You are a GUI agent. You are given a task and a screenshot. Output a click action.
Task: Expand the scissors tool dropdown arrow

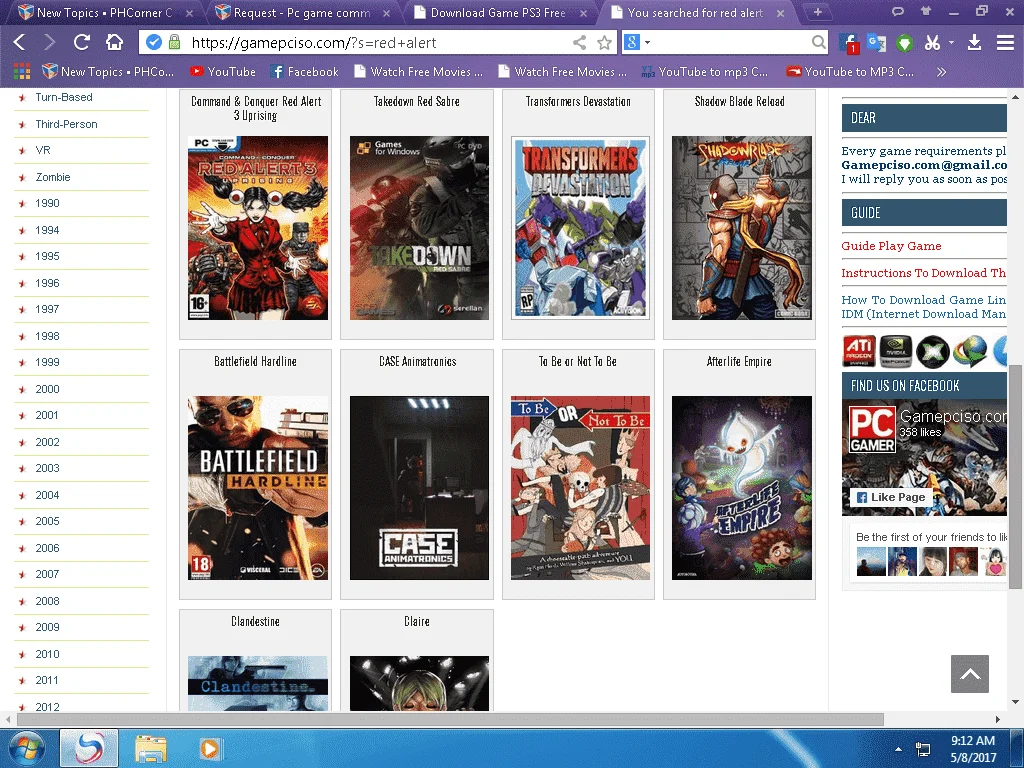pos(951,42)
